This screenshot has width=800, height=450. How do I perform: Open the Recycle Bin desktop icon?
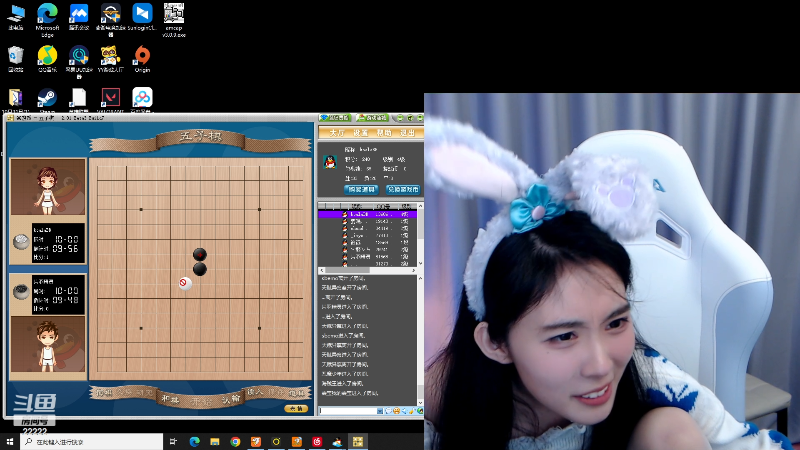(16, 59)
